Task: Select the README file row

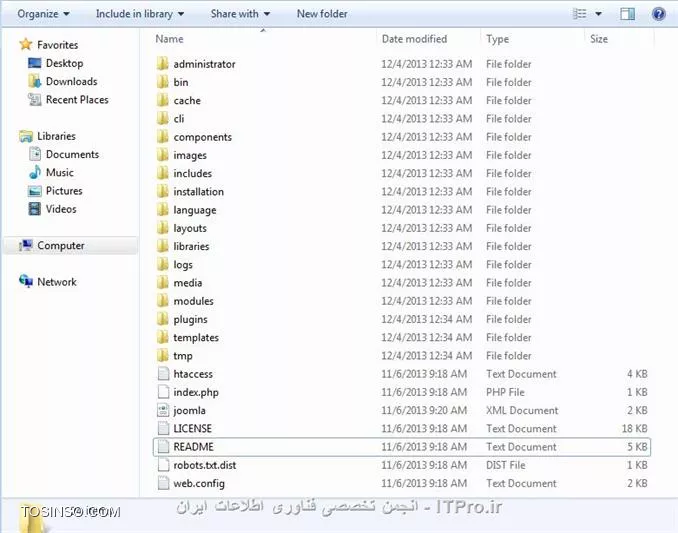Action: [x=402, y=447]
